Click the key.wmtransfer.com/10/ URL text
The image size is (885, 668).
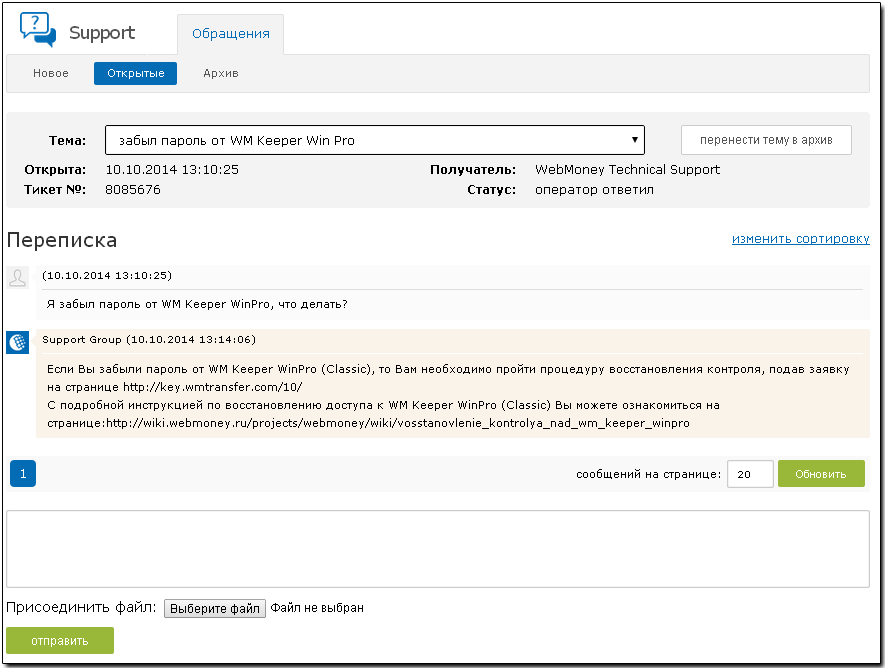pos(213,387)
